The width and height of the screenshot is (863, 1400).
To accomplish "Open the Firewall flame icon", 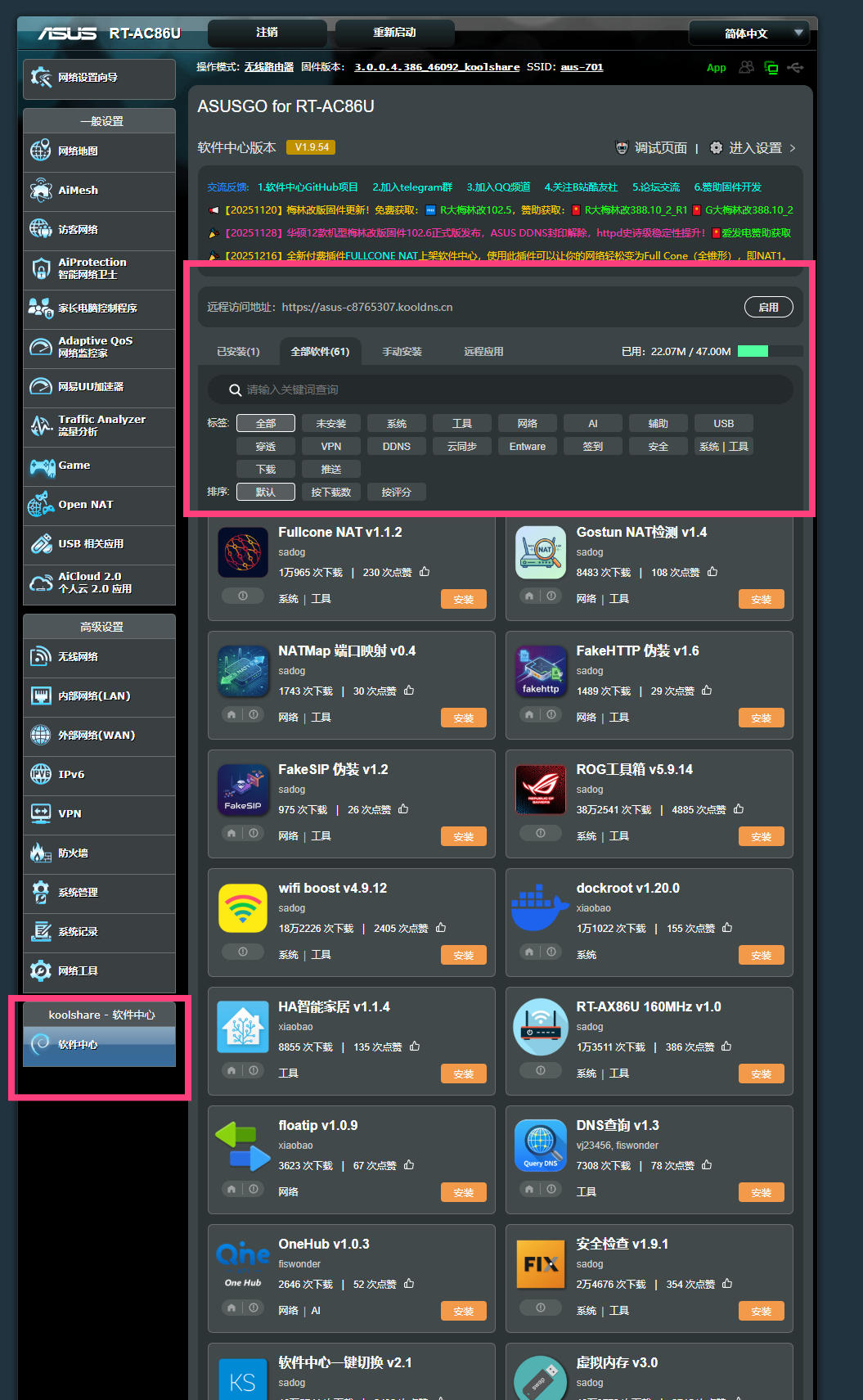I will 41,853.
